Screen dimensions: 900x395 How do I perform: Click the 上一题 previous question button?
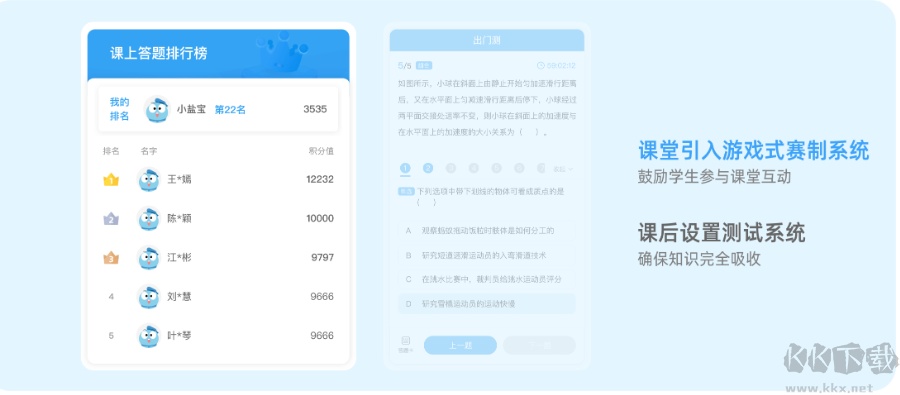[x=460, y=345]
